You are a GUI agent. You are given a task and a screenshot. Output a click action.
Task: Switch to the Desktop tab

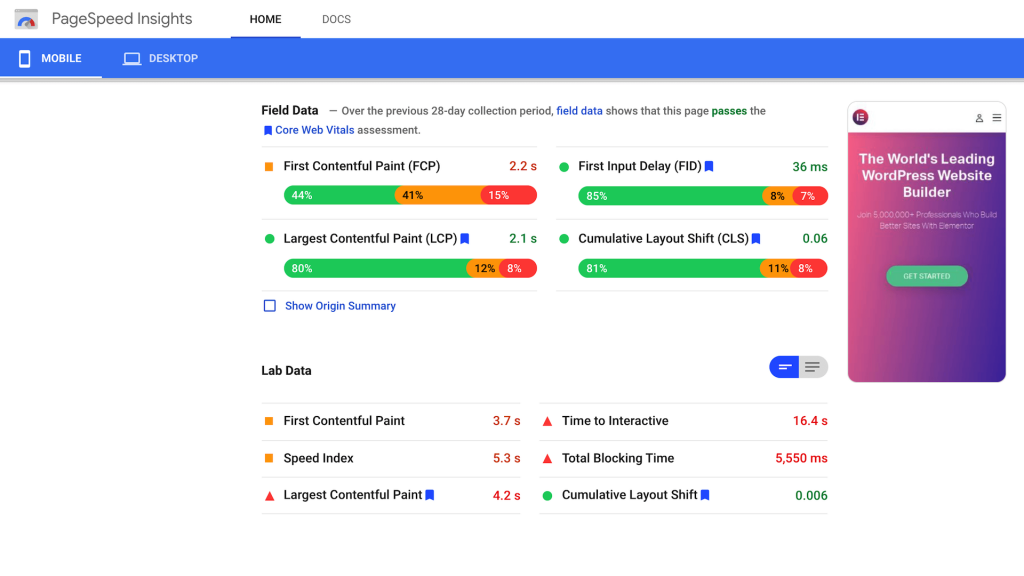pos(160,59)
